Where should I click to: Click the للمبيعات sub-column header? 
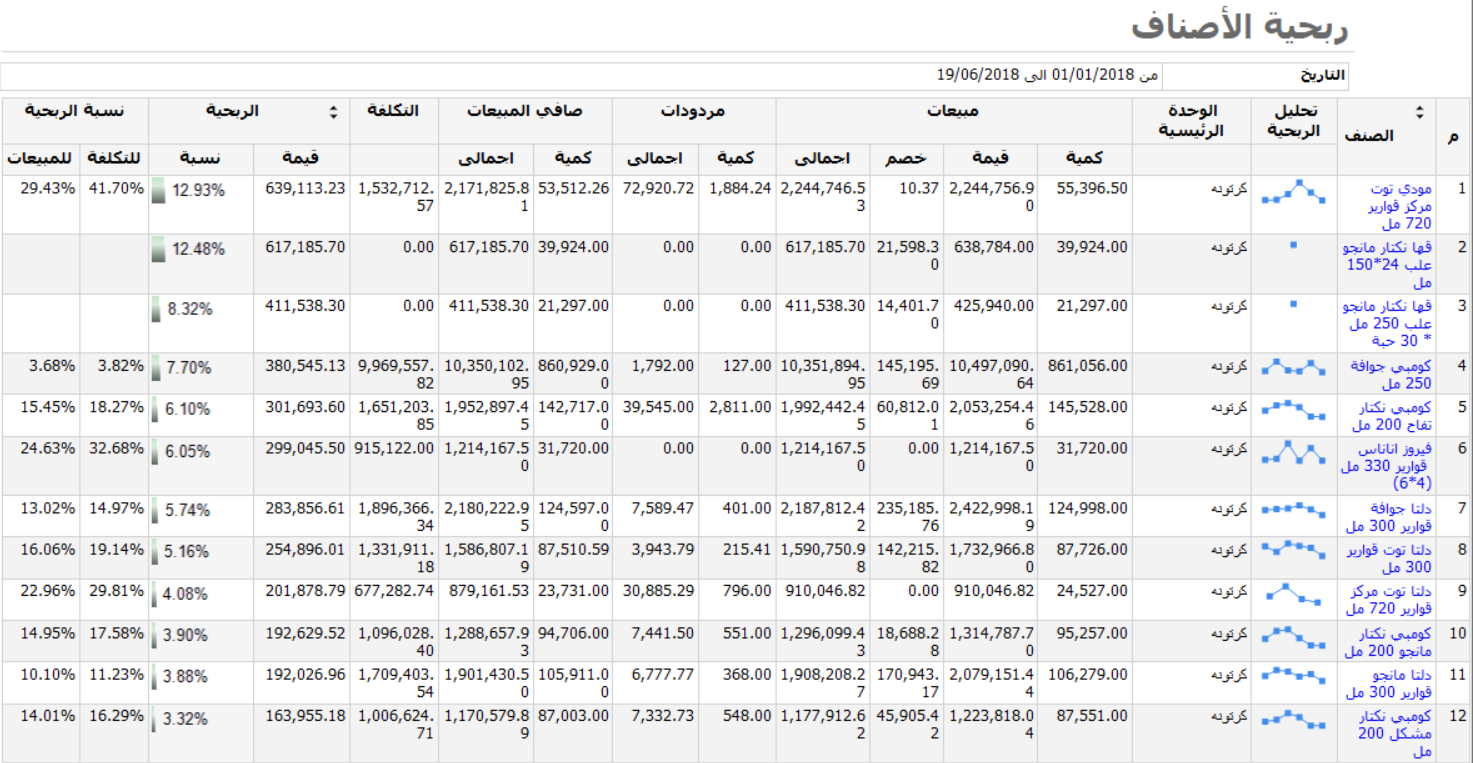(x=39, y=157)
